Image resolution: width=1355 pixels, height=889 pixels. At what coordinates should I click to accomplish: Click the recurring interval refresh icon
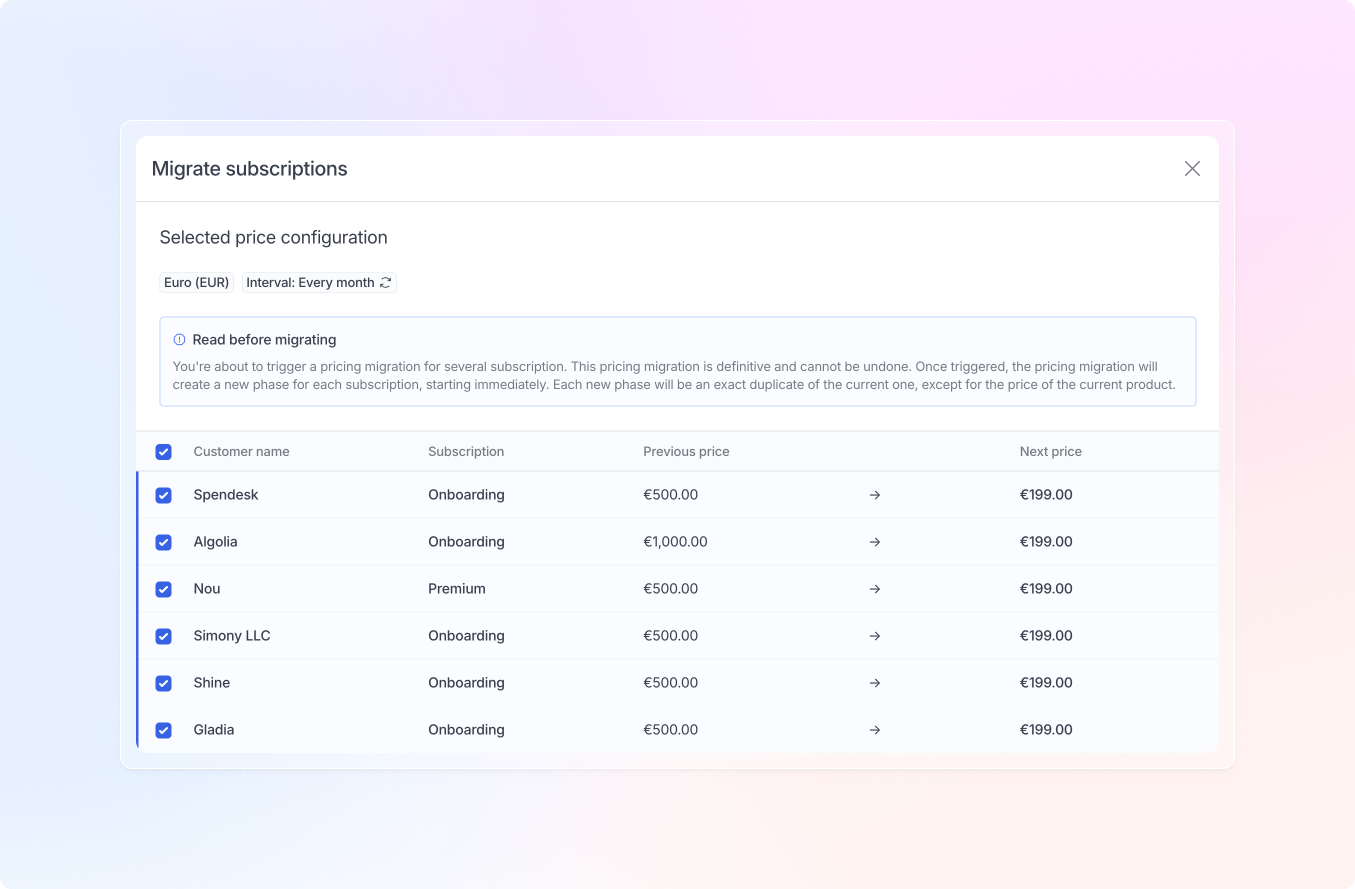[385, 283]
